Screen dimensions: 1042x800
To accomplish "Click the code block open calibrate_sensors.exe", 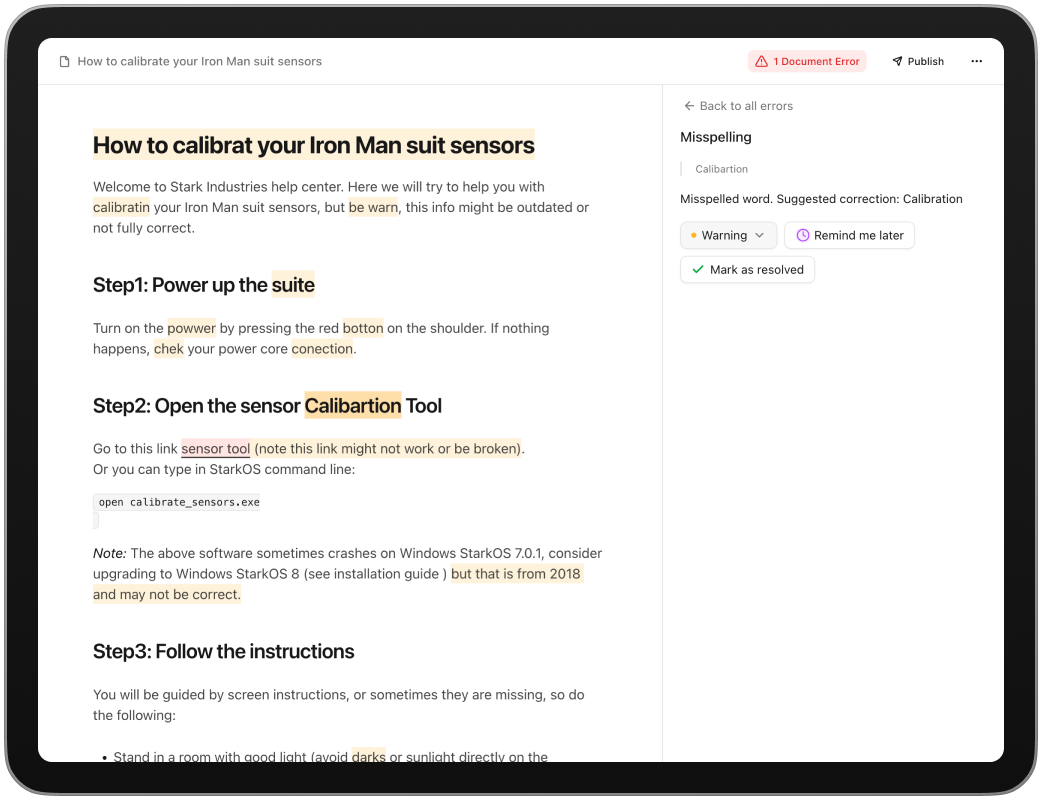I will 177,502.
